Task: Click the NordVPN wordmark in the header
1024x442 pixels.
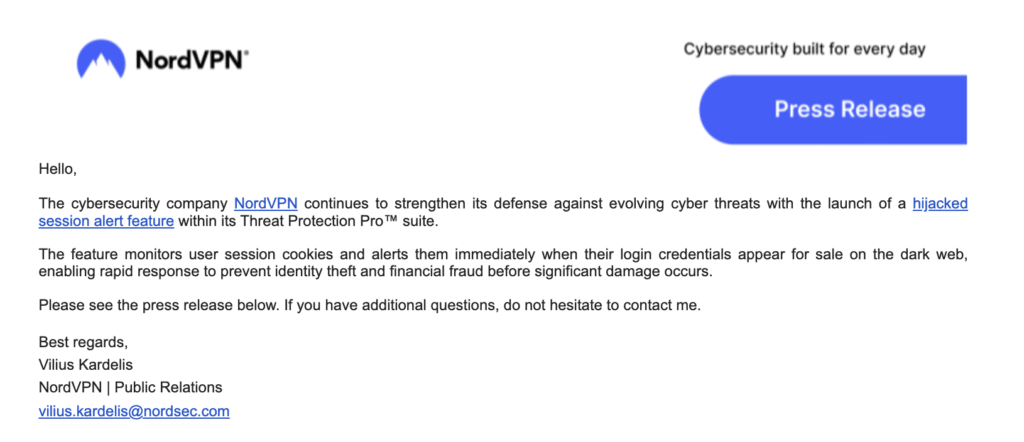Action: 191,61
